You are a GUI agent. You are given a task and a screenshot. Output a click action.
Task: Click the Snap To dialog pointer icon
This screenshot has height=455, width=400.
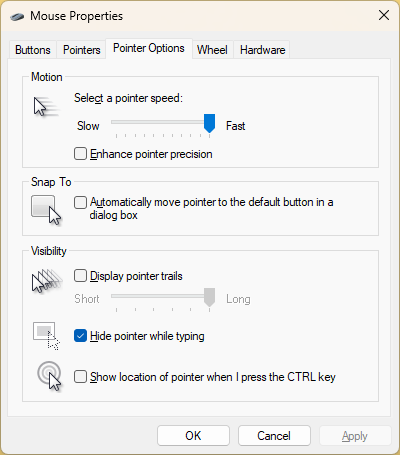(x=46, y=210)
